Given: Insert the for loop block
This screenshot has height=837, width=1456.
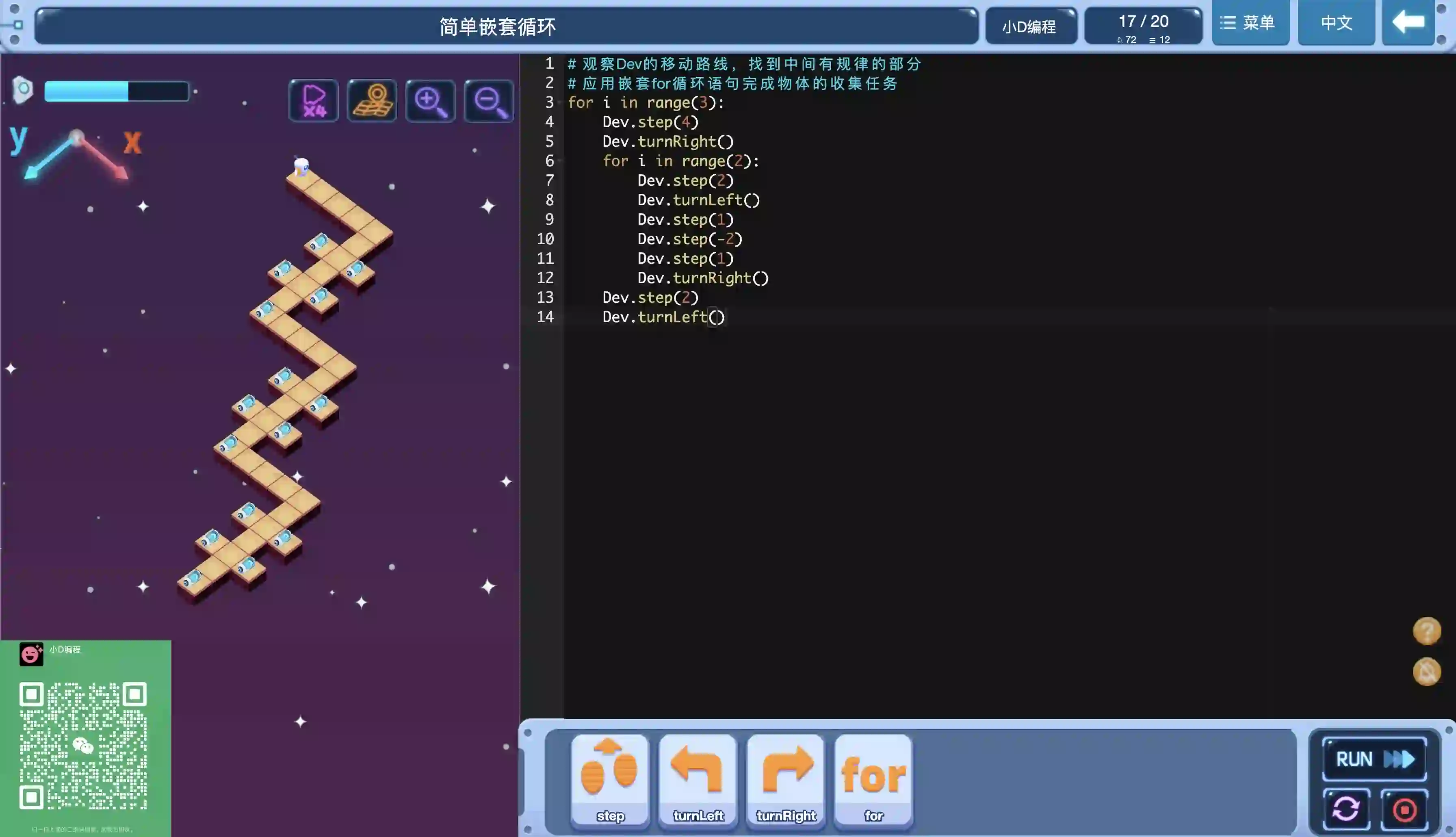Looking at the screenshot, I should coord(873,780).
